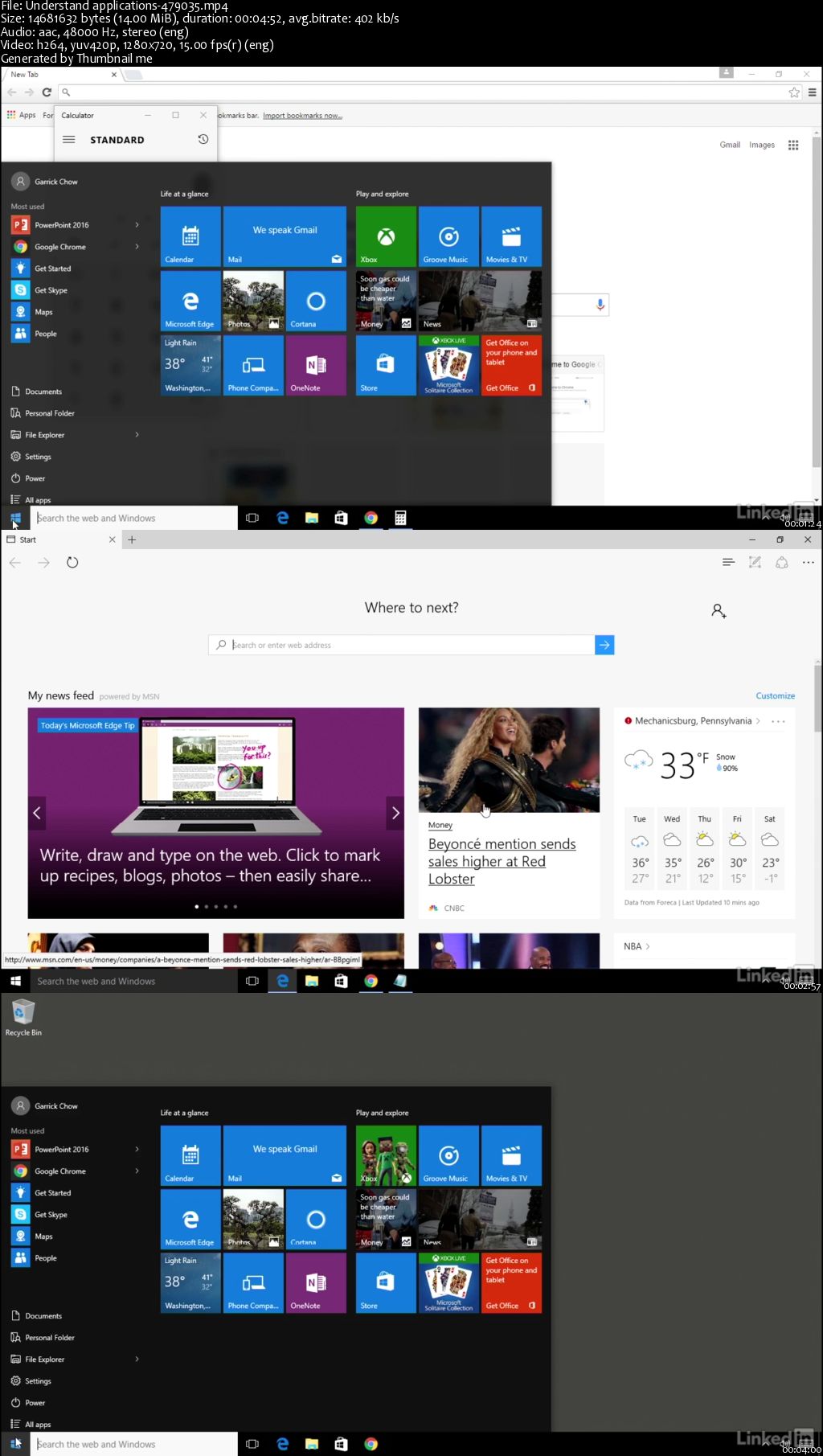
Task: Open the Apps shortcut on Chrome's bookmarks bar
Action: [22, 115]
